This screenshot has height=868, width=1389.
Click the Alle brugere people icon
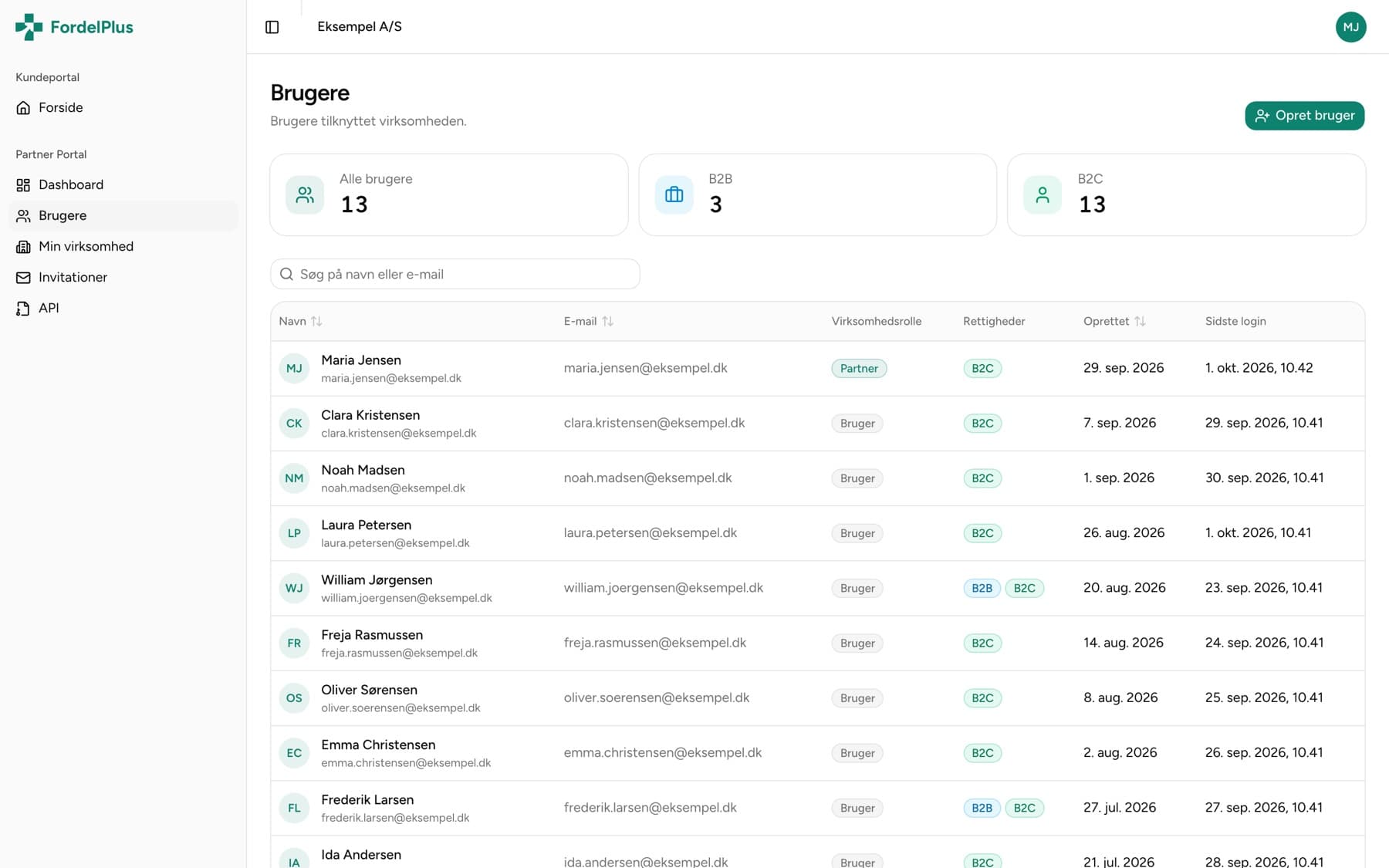coord(305,194)
